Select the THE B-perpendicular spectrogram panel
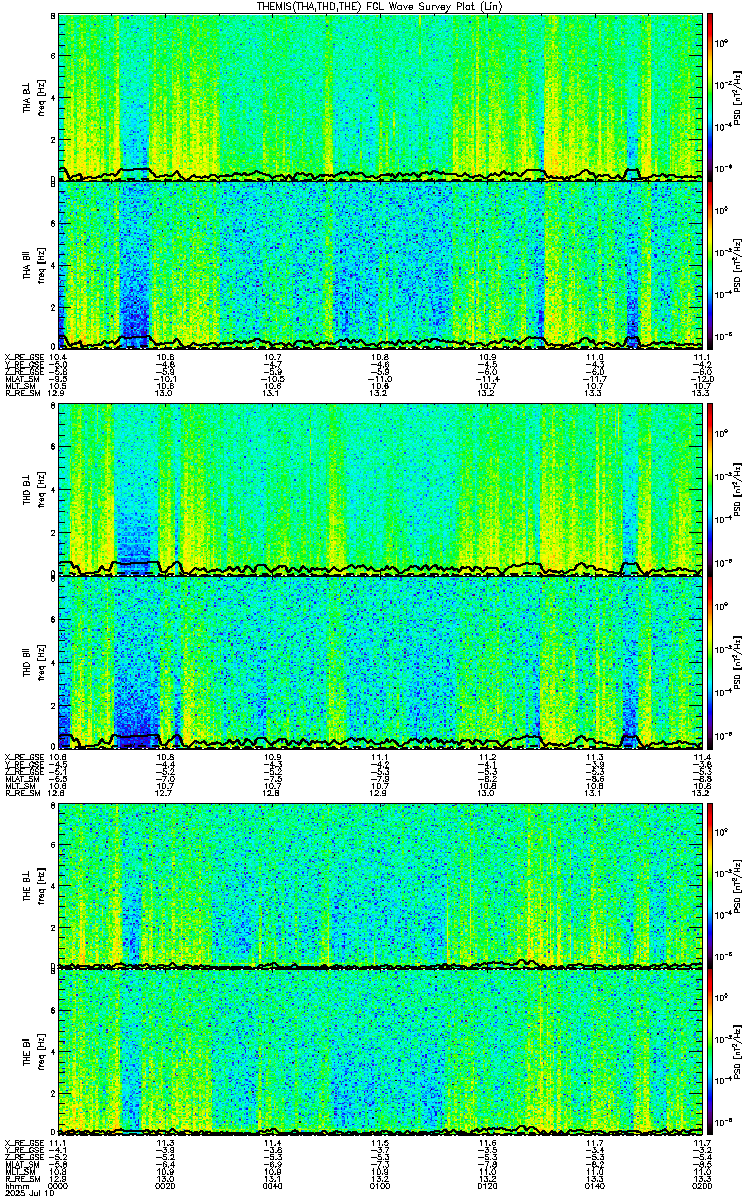The width and height of the screenshot is (750, 1200). [x=379, y=884]
